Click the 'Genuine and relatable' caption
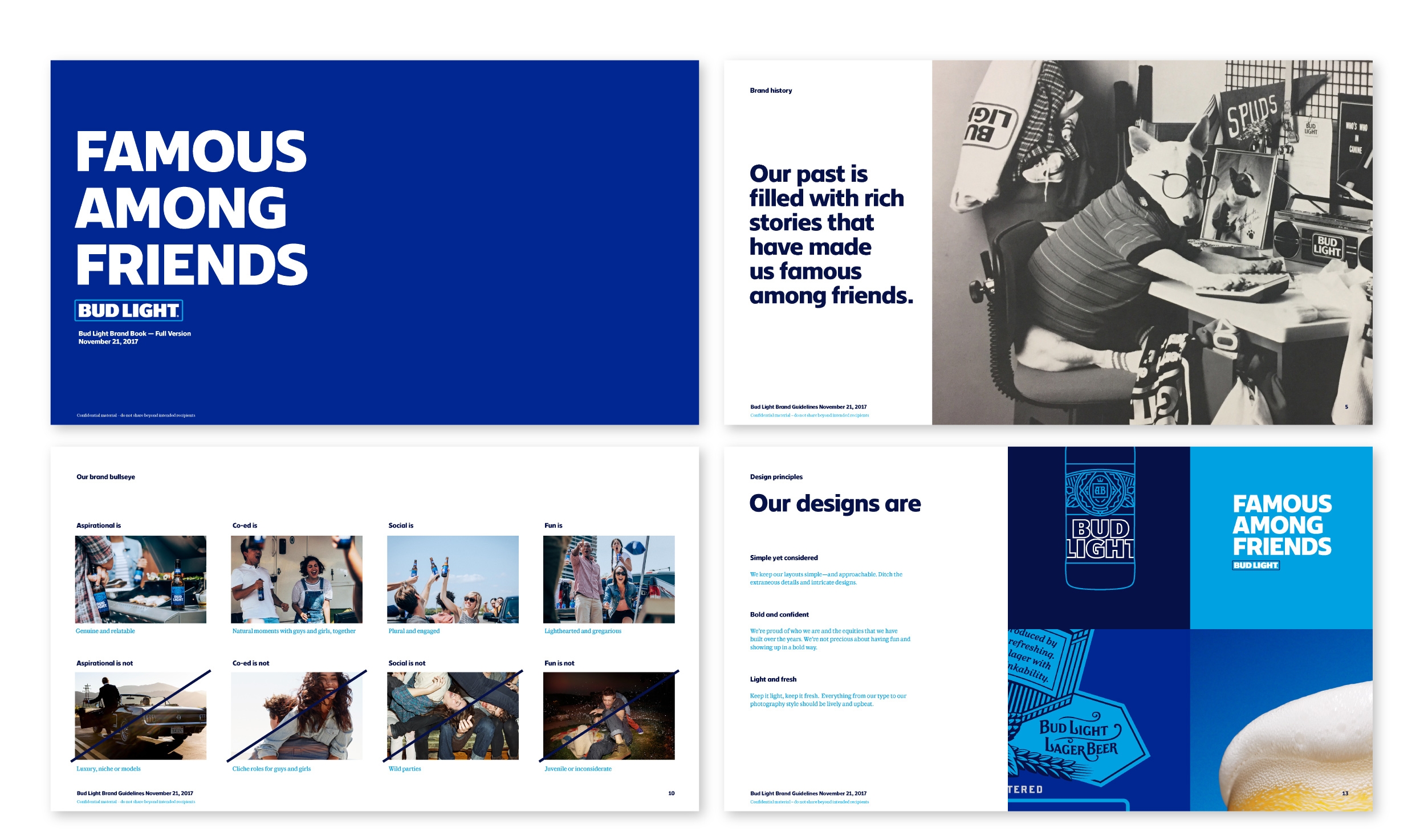1424x840 pixels. pos(105,631)
